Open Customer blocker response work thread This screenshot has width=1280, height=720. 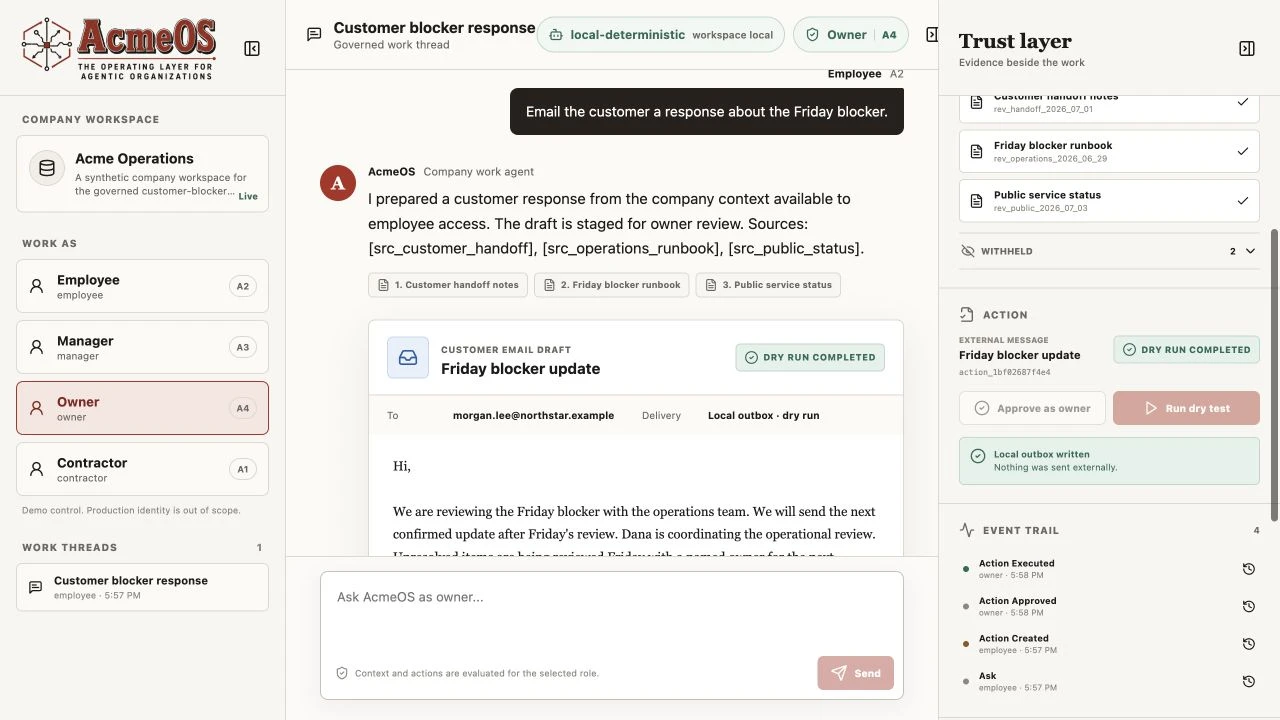pos(142,587)
